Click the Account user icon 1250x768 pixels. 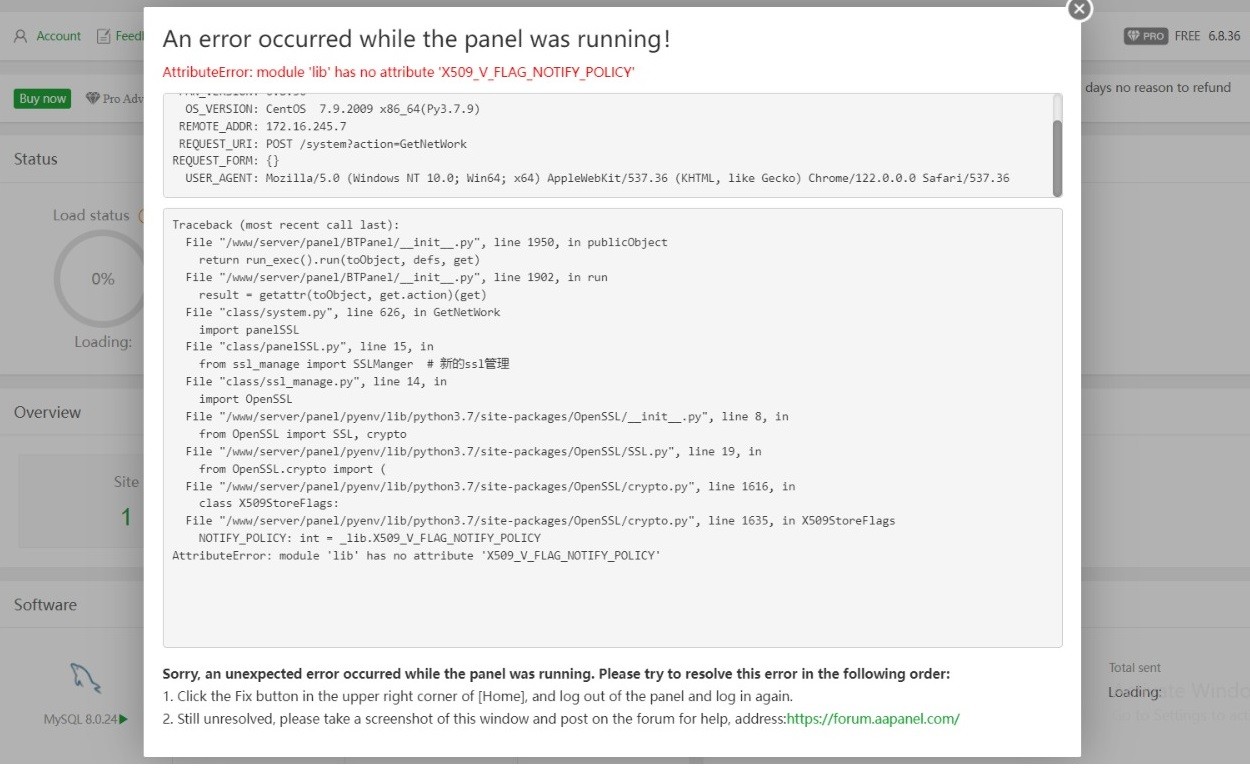(x=20, y=36)
